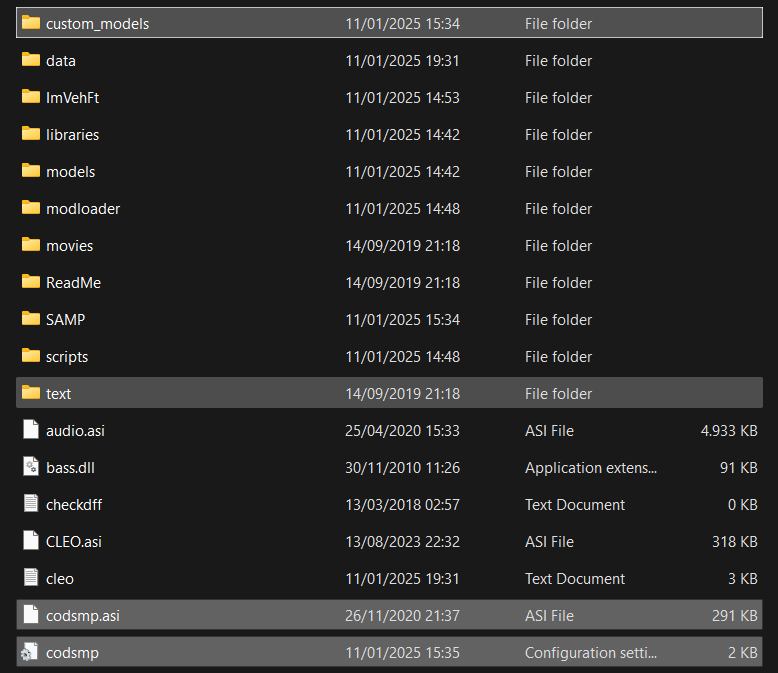Select the modloader folder name
The height and width of the screenshot is (673, 778).
click(x=83, y=208)
